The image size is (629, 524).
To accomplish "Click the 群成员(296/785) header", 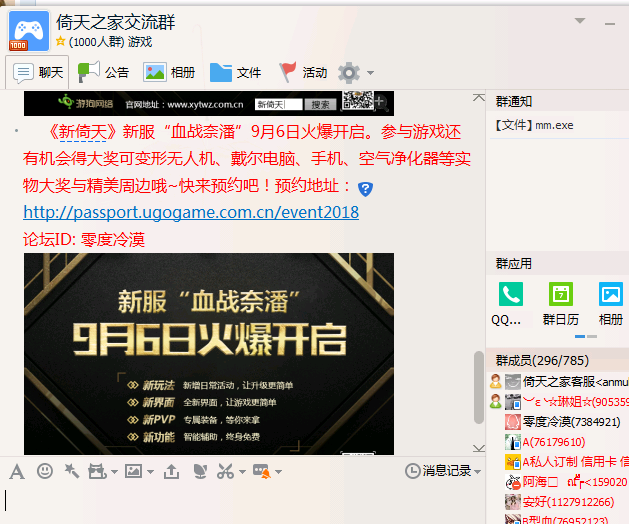I will (x=542, y=360).
